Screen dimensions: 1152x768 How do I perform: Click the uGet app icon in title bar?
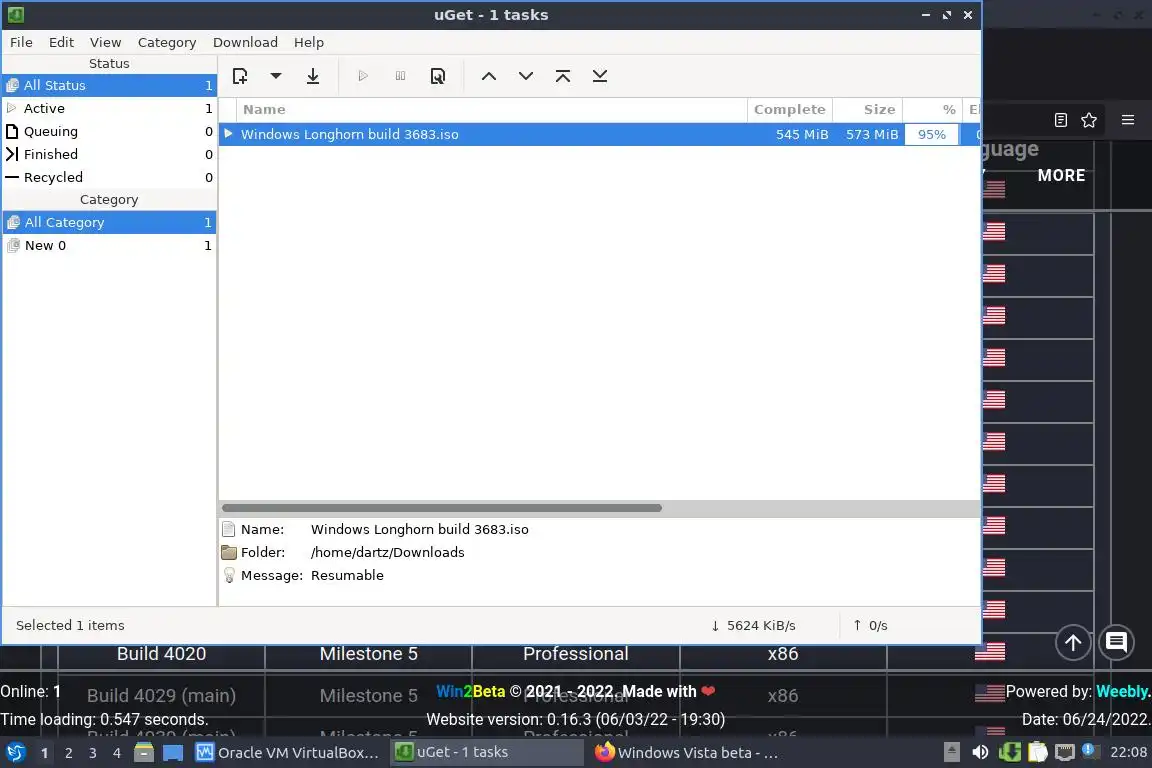click(x=16, y=15)
